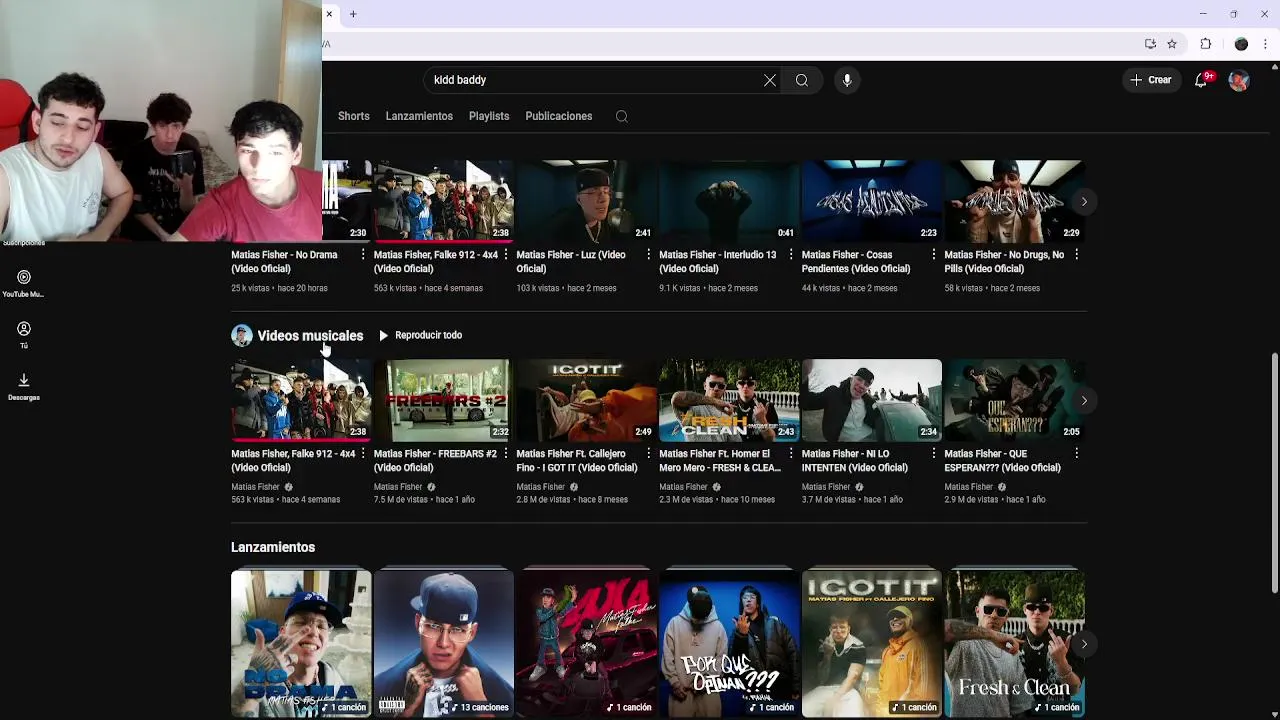Open the Tú sidebar item

point(23,335)
